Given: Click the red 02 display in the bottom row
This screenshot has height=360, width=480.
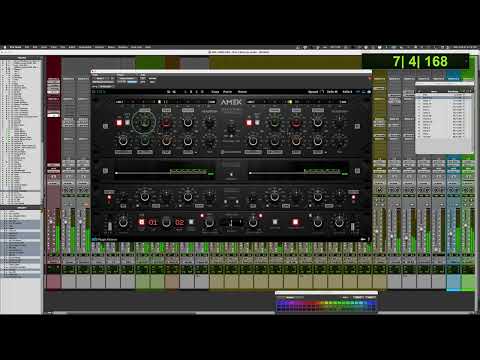Looking at the screenshot, I should click(180, 222).
